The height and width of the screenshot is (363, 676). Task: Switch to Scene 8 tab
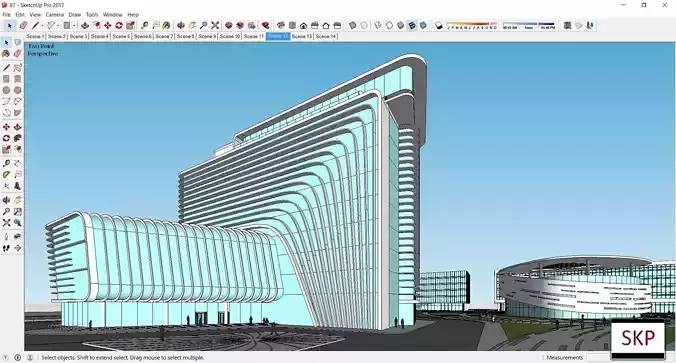pos(185,36)
